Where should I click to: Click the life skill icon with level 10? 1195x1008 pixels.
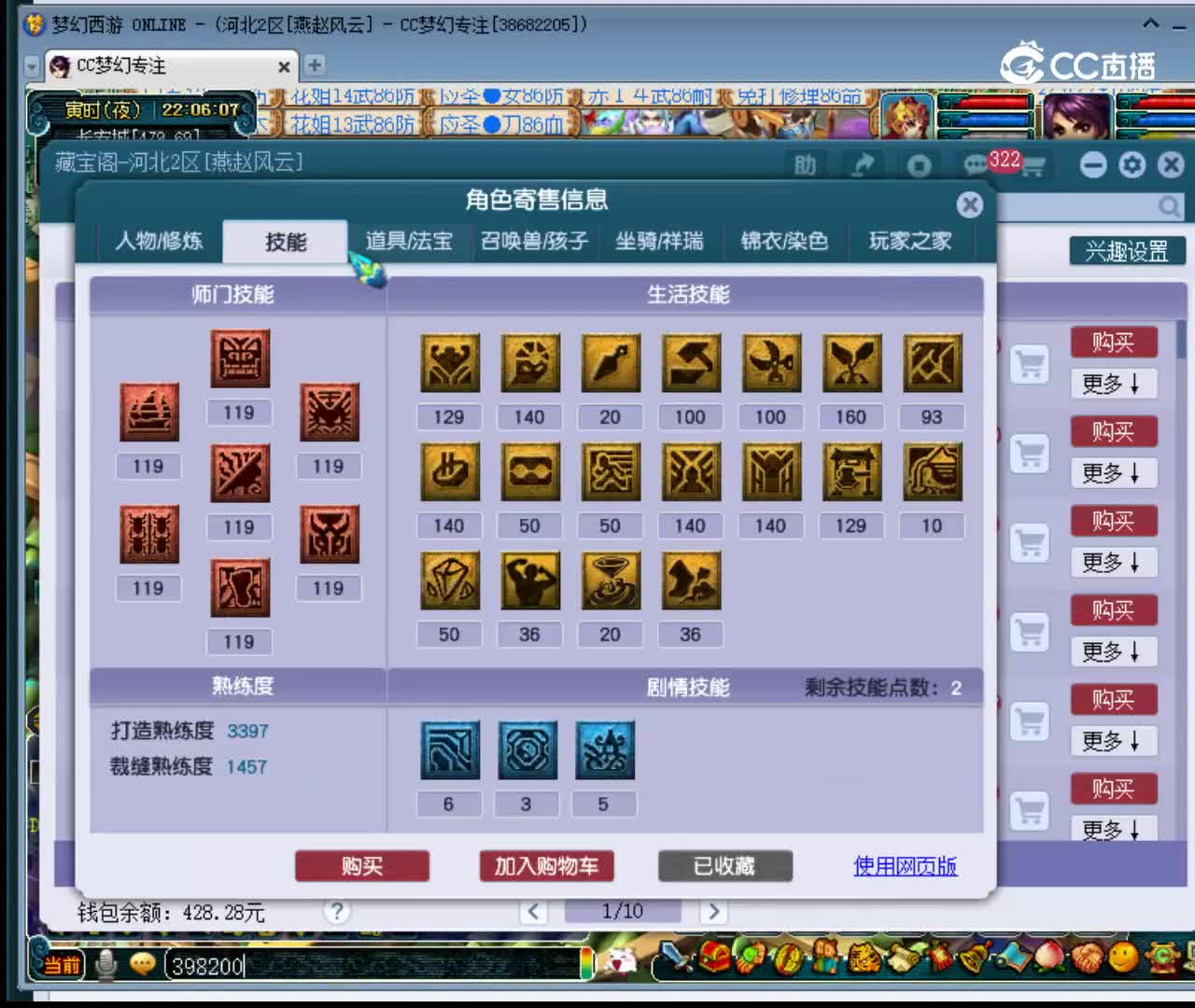point(932,471)
